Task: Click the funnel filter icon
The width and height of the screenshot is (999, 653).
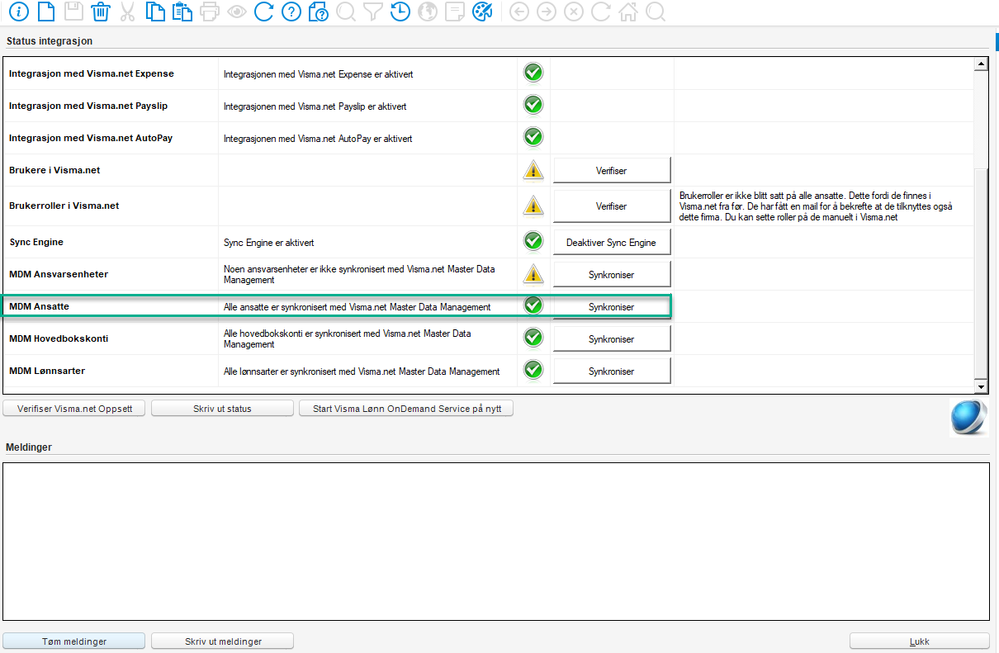Action: pos(373,11)
